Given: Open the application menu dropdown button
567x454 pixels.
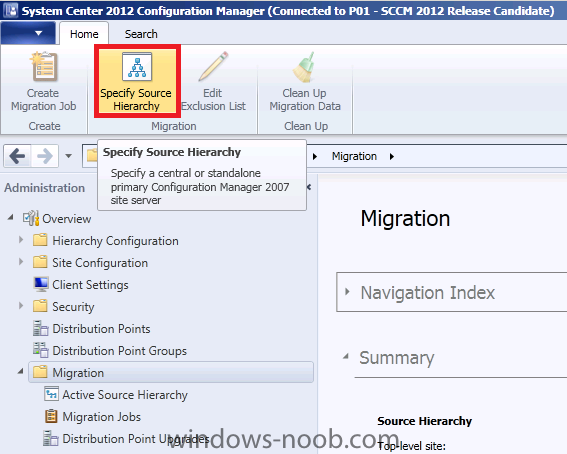Looking at the screenshot, I should [x=28, y=33].
